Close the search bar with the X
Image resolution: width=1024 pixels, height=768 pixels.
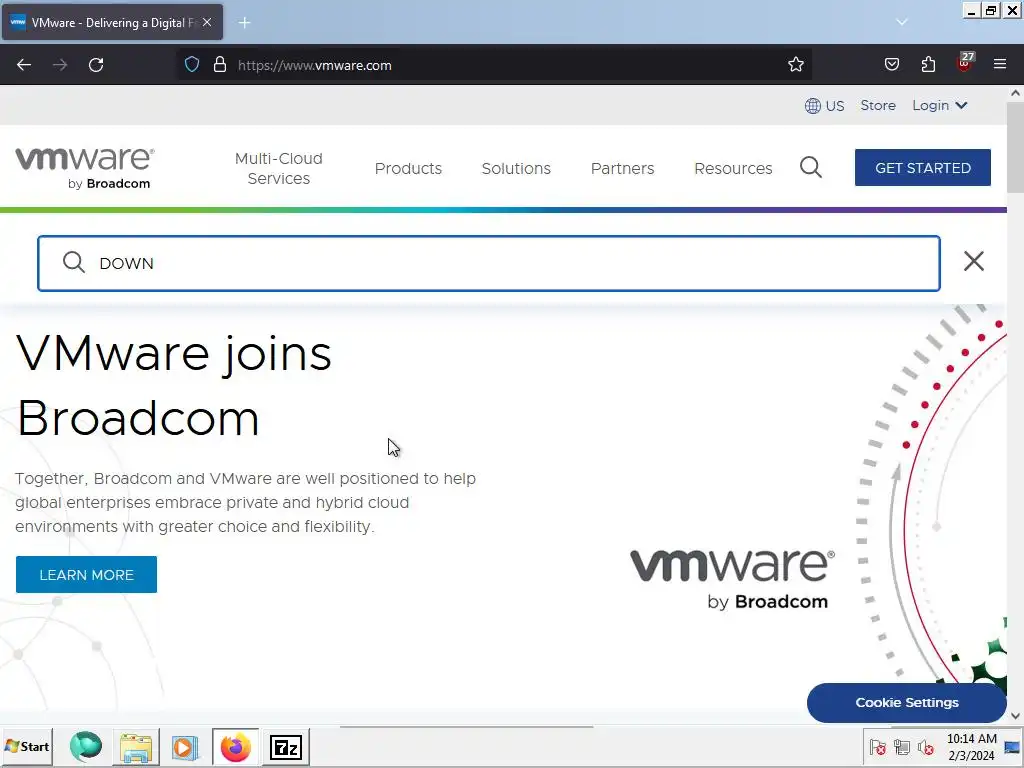974,261
